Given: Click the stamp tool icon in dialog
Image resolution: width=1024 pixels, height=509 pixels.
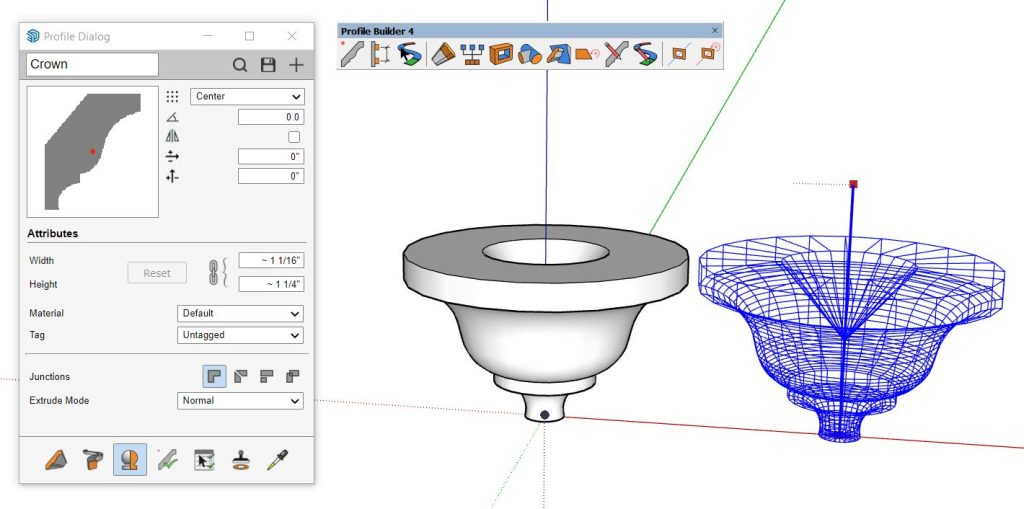Looking at the screenshot, I should point(241,460).
